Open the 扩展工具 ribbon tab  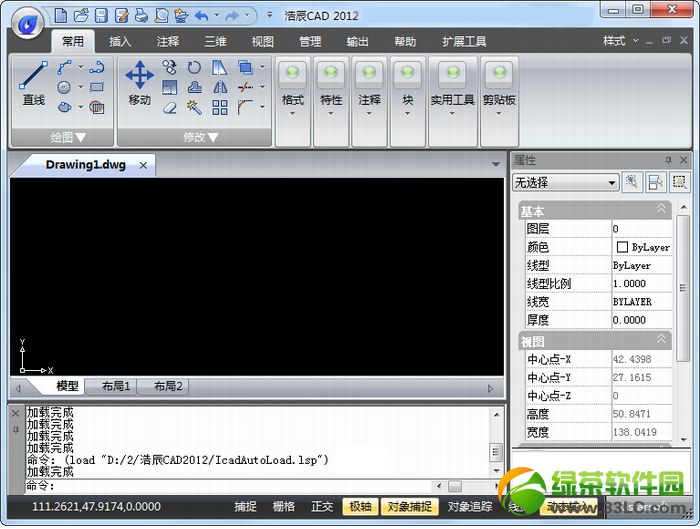click(464, 42)
